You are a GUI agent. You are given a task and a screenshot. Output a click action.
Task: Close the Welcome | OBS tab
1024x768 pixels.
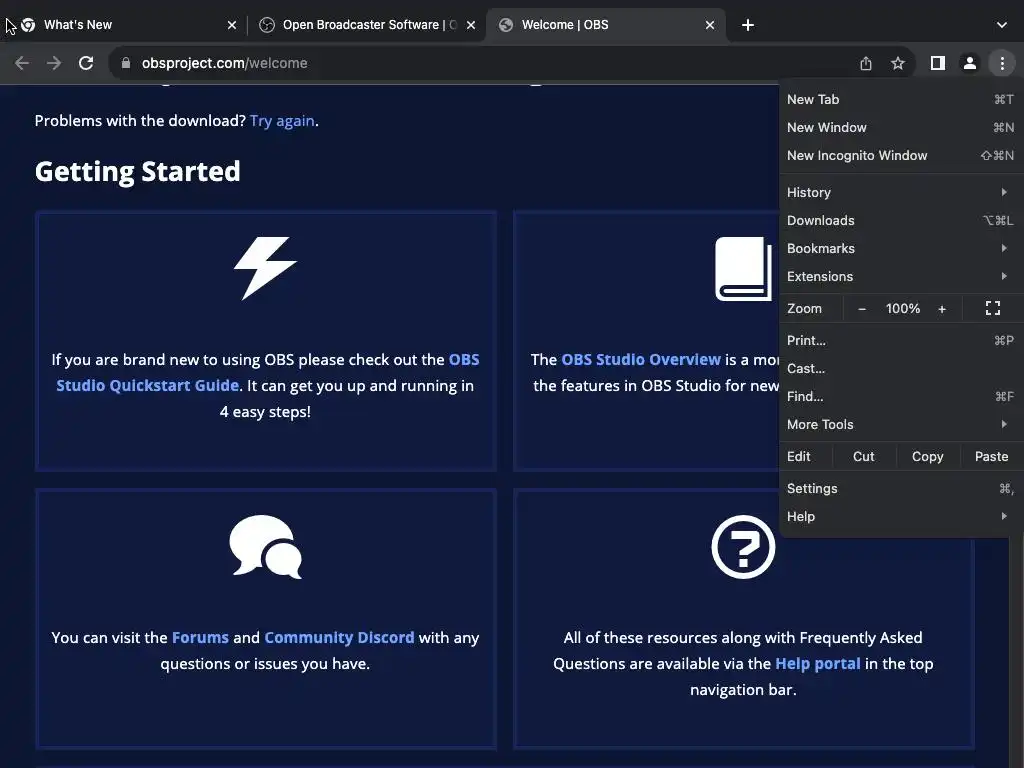pyautogui.click(x=710, y=25)
